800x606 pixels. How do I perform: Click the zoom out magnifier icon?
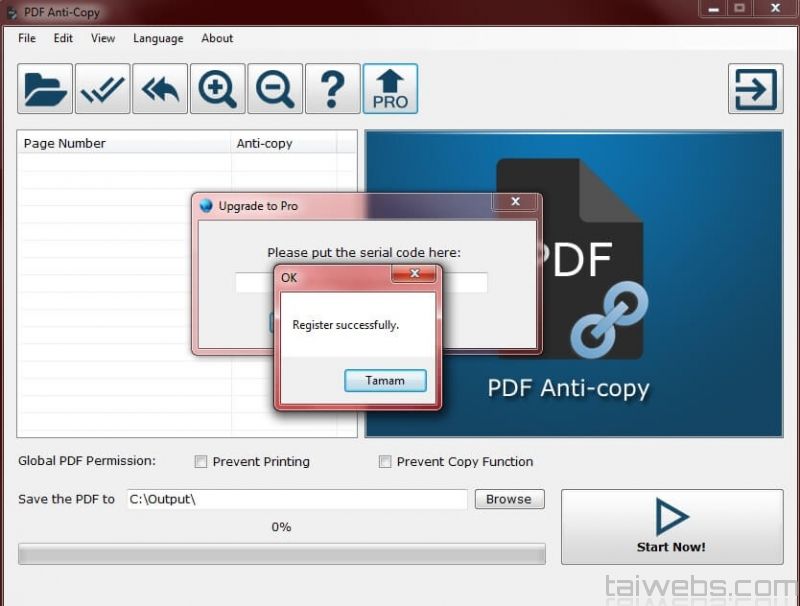pos(275,90)
